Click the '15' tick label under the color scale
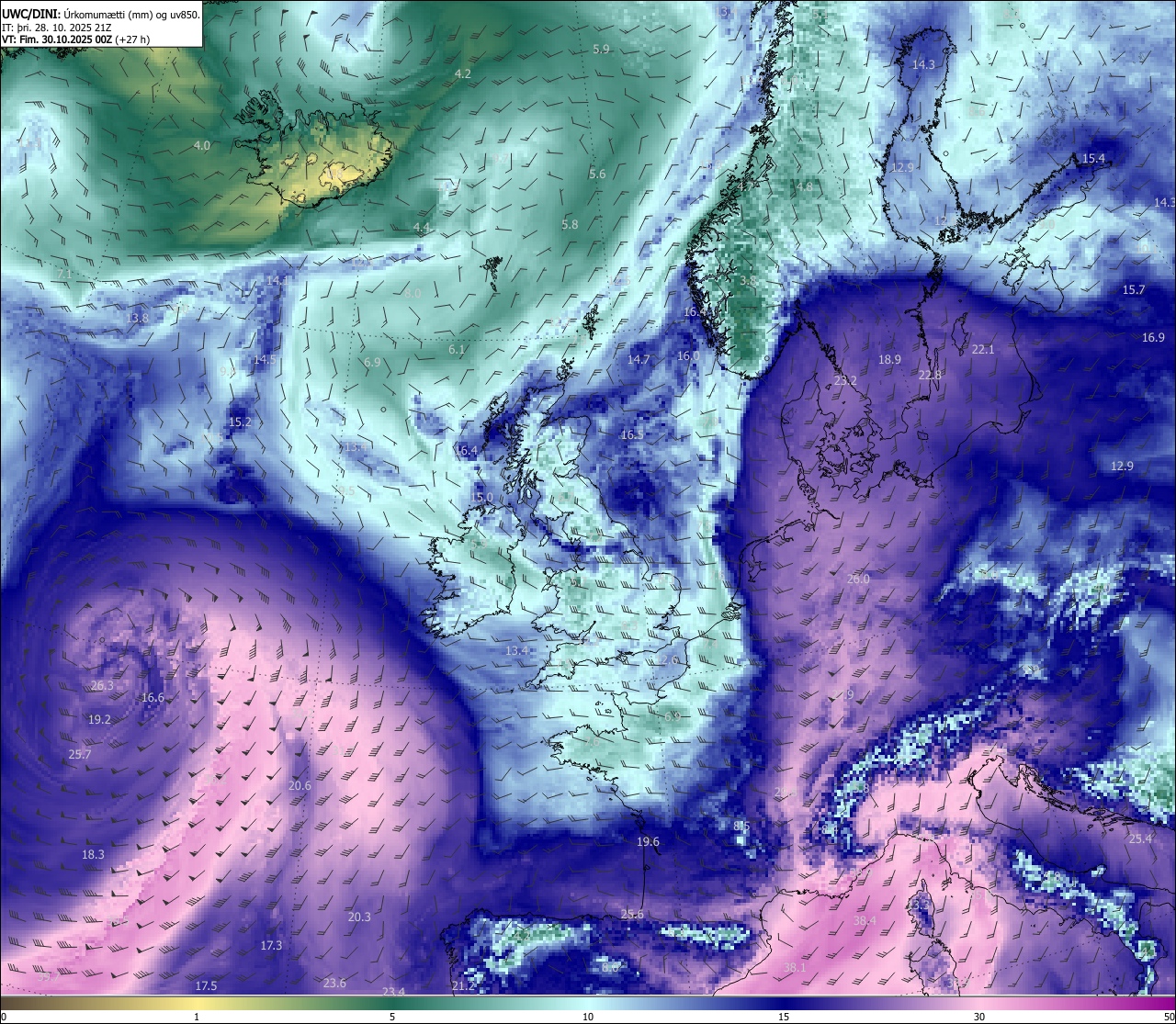 [x=784, y=1017]
